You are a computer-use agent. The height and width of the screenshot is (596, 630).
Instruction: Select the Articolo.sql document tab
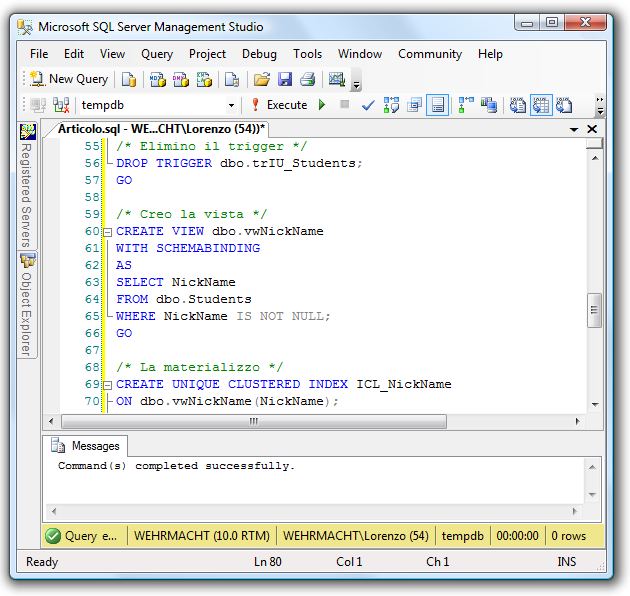coord(161,129)
